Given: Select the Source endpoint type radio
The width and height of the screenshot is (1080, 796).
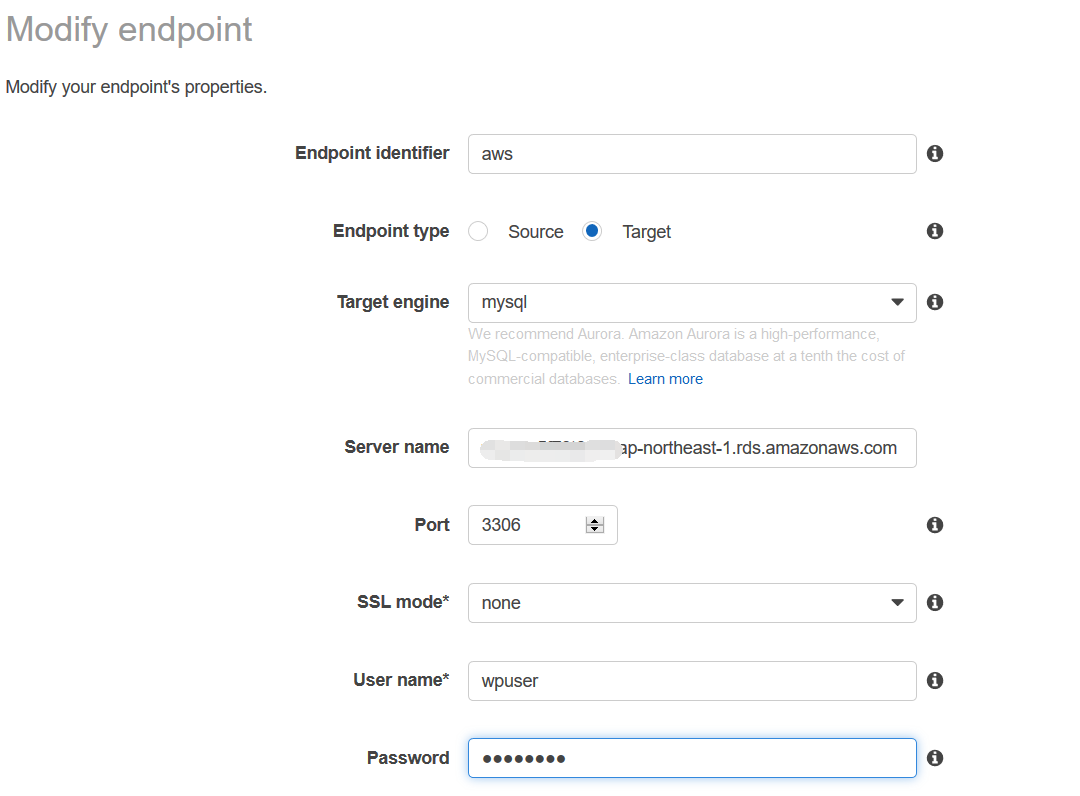Looking at the screenshot, I should (478, 231).
